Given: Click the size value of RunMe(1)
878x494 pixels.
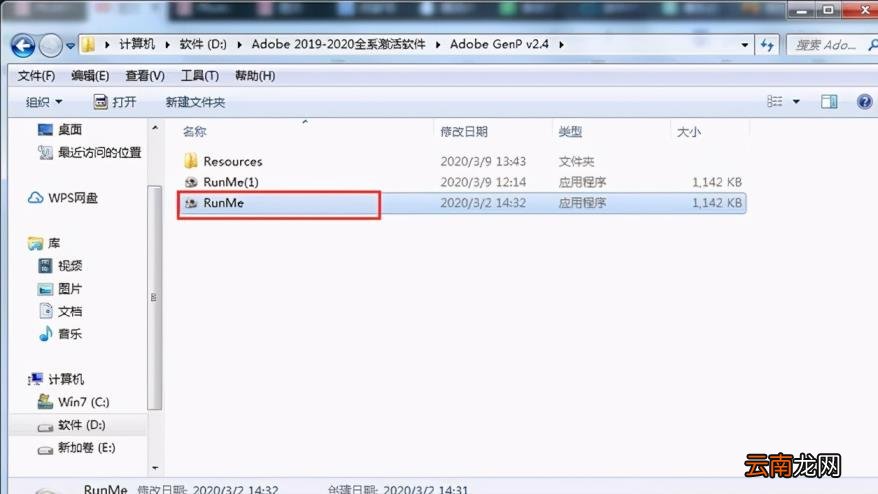Looking at the screenshot, I should click(x=717, y=182).
